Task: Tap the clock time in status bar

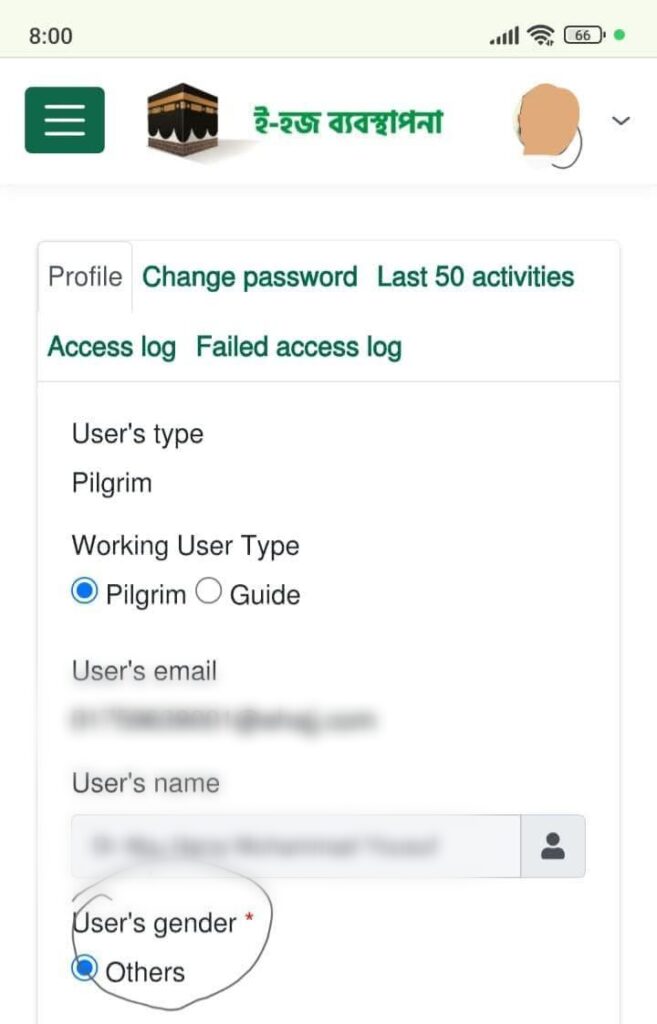Action: click(51, 36)
